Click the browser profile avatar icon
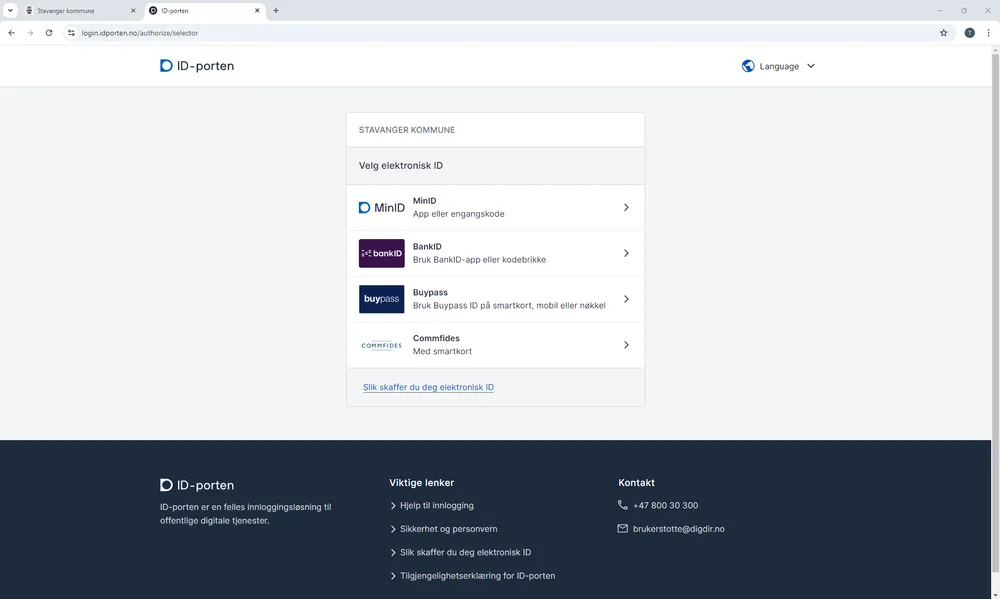 tap(969, 33)
